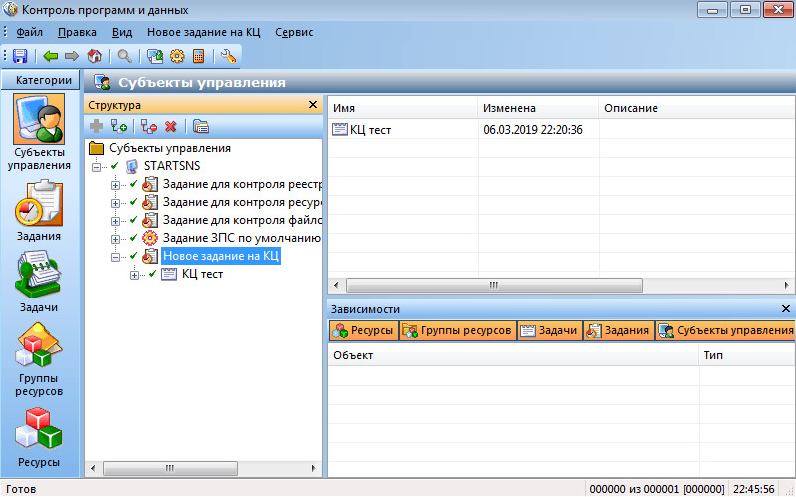Open Субъекты управления category
Viewport: 796px width, 497px height.
(x=39, y=133)
